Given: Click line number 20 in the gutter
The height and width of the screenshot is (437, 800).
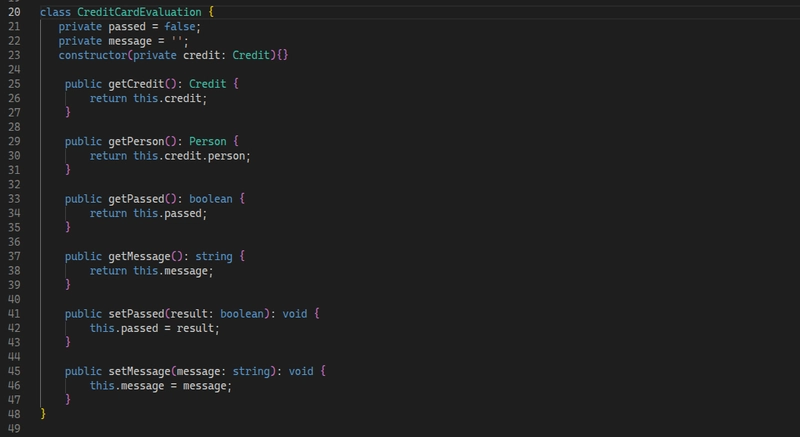Looking at the screenshot, I should point(14,12).
